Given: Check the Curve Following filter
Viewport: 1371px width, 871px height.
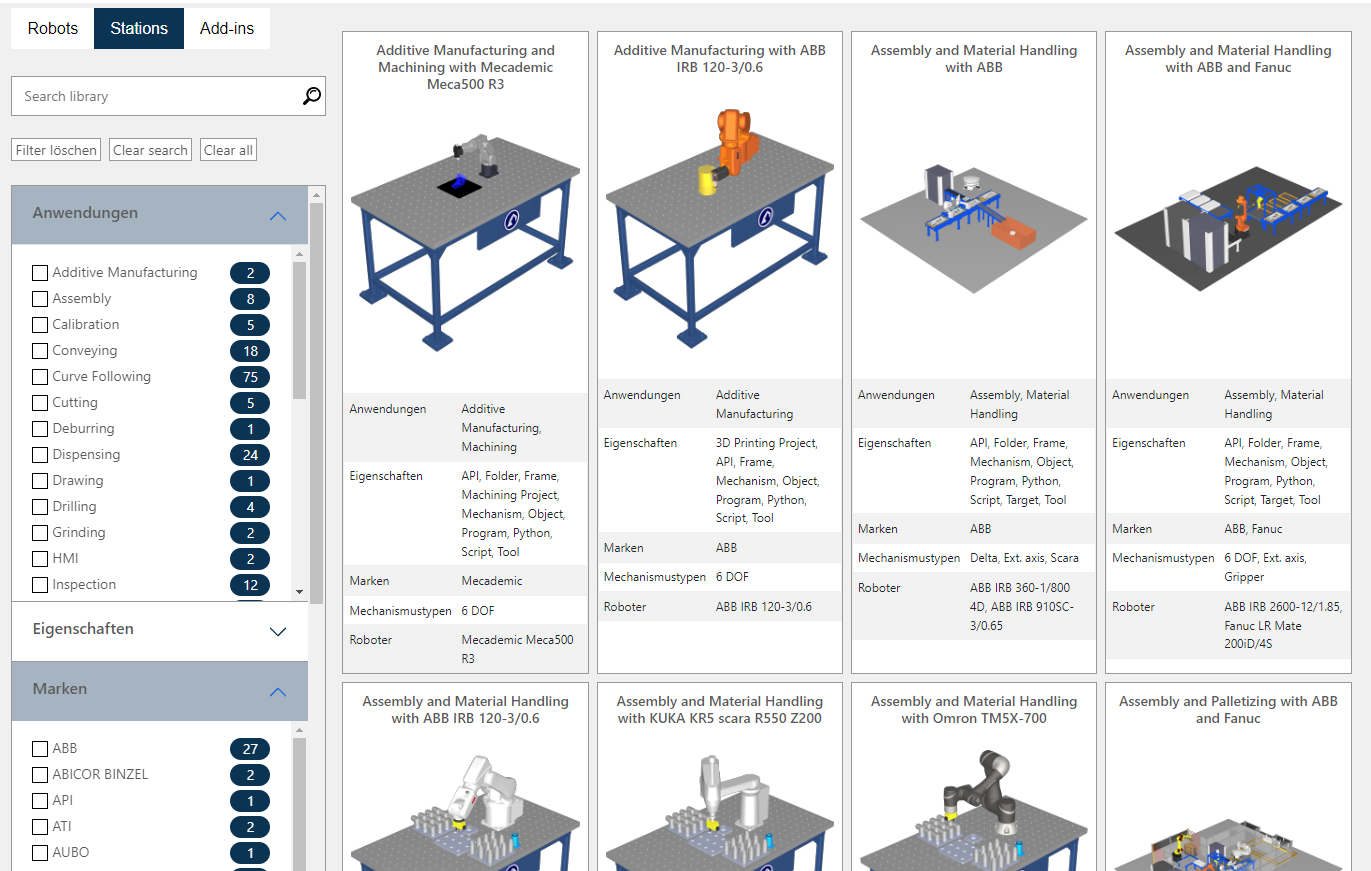Looking at the screenshot, I should coord(40,376).
